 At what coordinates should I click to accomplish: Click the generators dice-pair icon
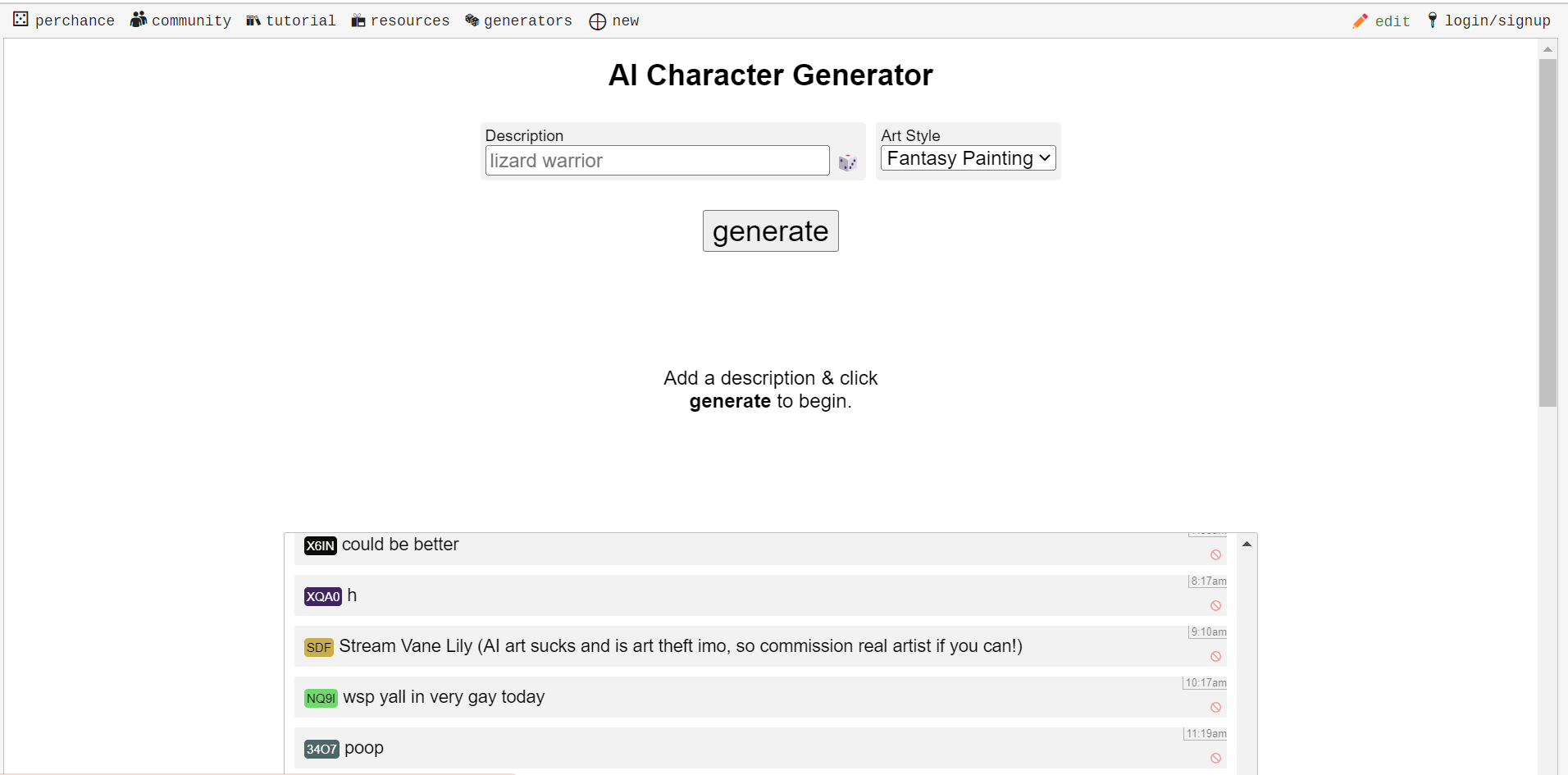471,20
